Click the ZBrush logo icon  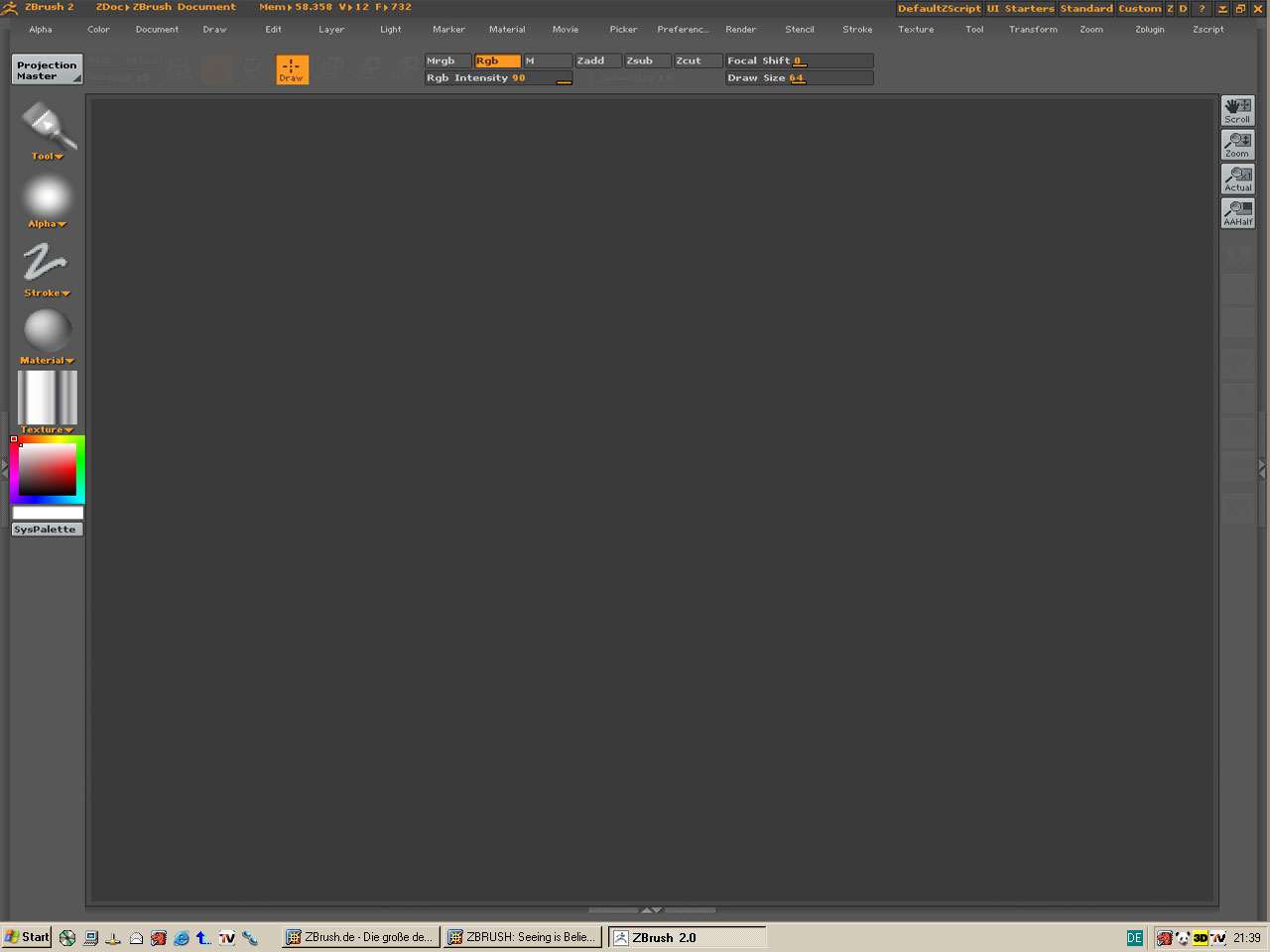click(x=10, y=8)
